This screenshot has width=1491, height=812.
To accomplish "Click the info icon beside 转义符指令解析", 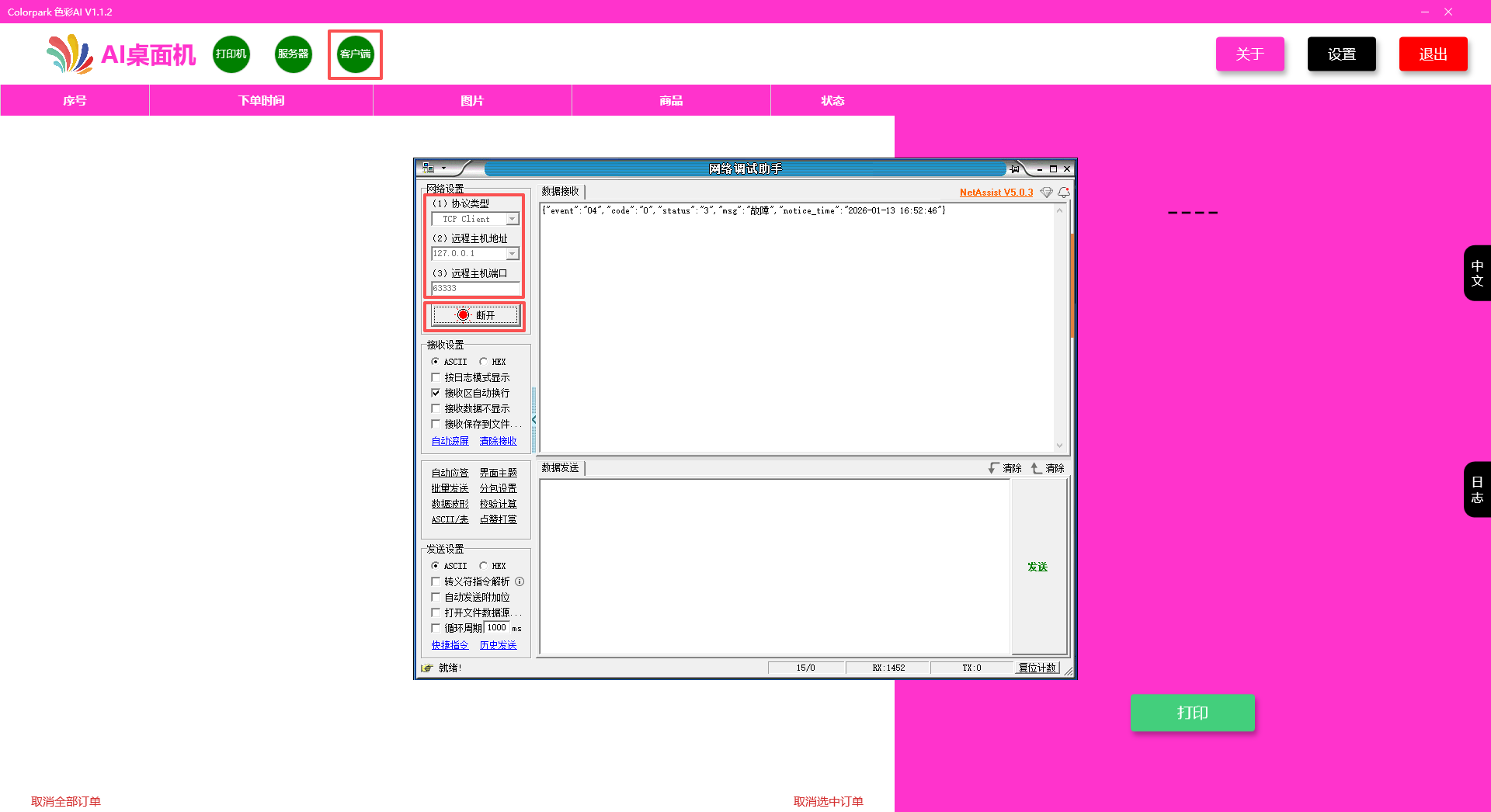I will (x=520, y=581).
